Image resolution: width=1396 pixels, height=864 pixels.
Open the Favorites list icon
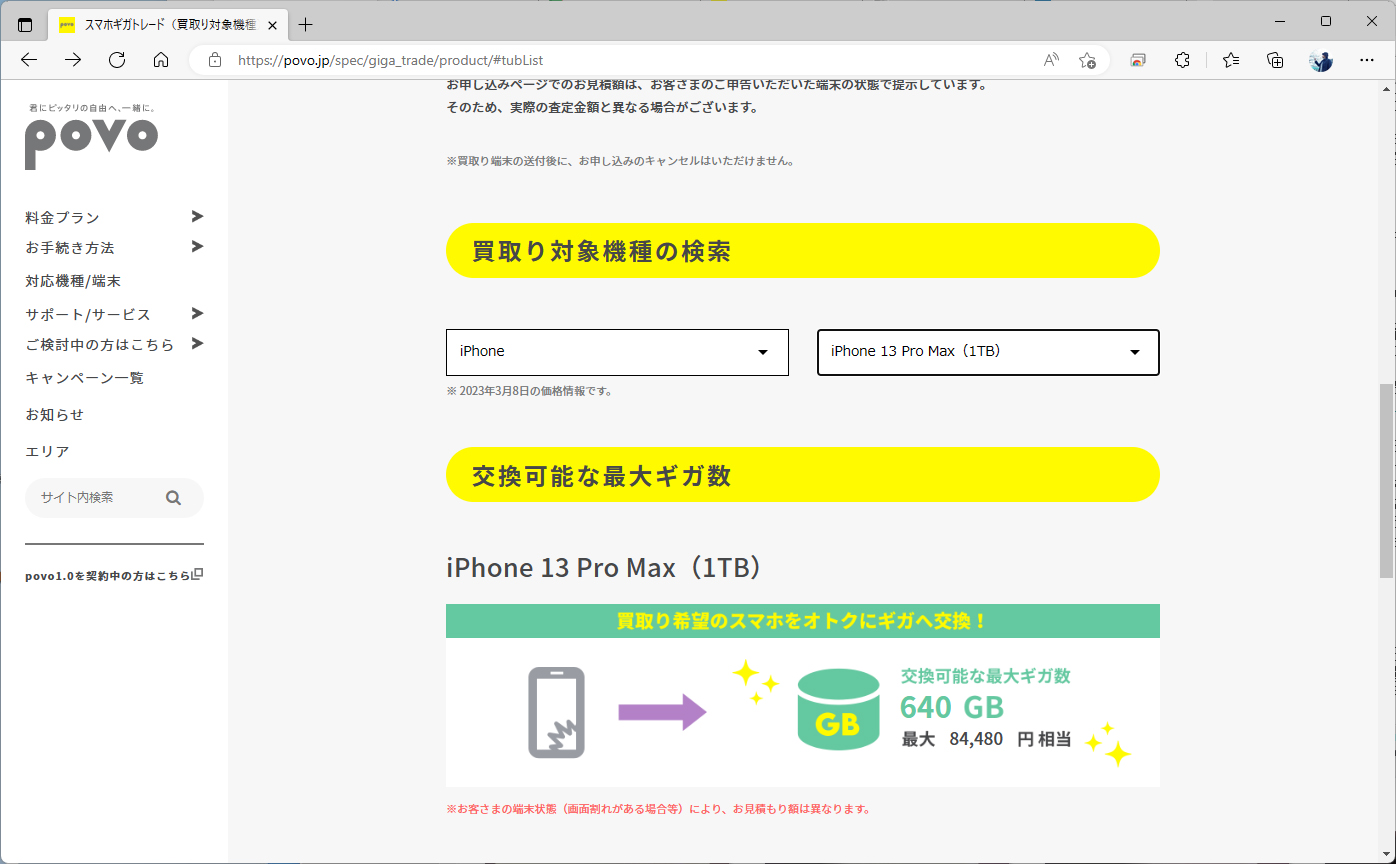(1231, 60)
